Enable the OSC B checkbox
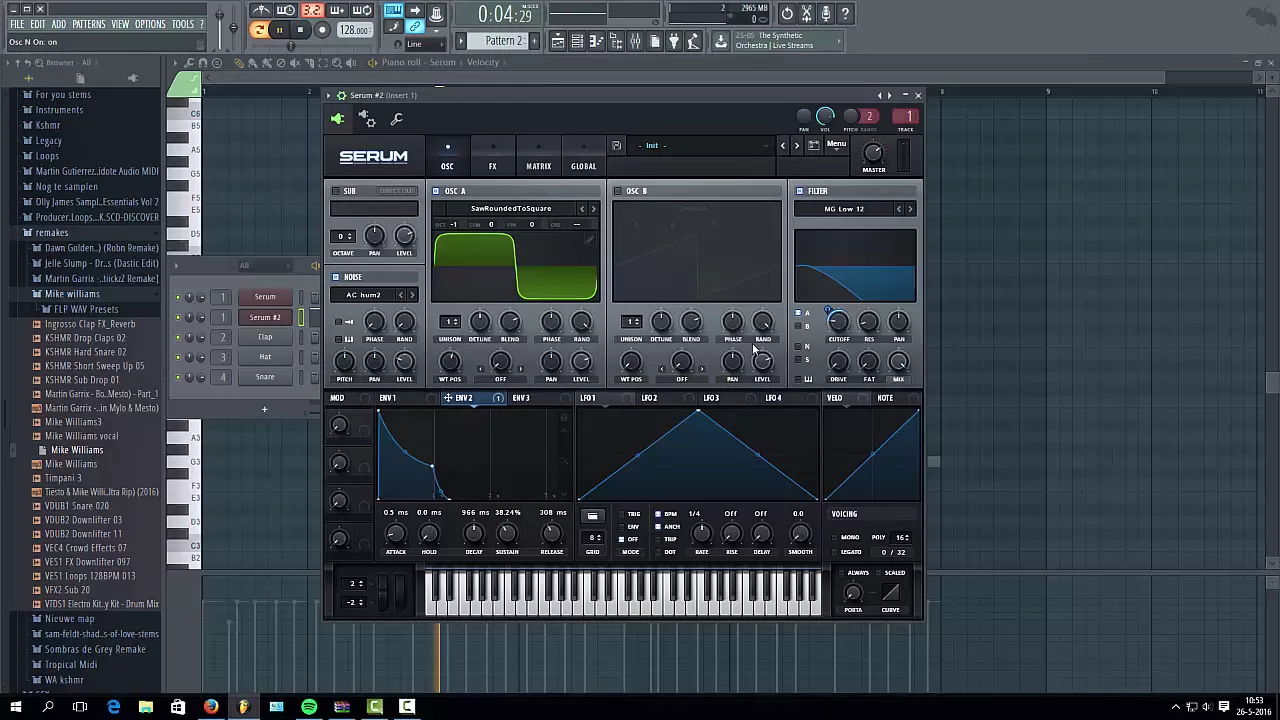The height and width of the screenshot is (720, 1280). point(618,191)
